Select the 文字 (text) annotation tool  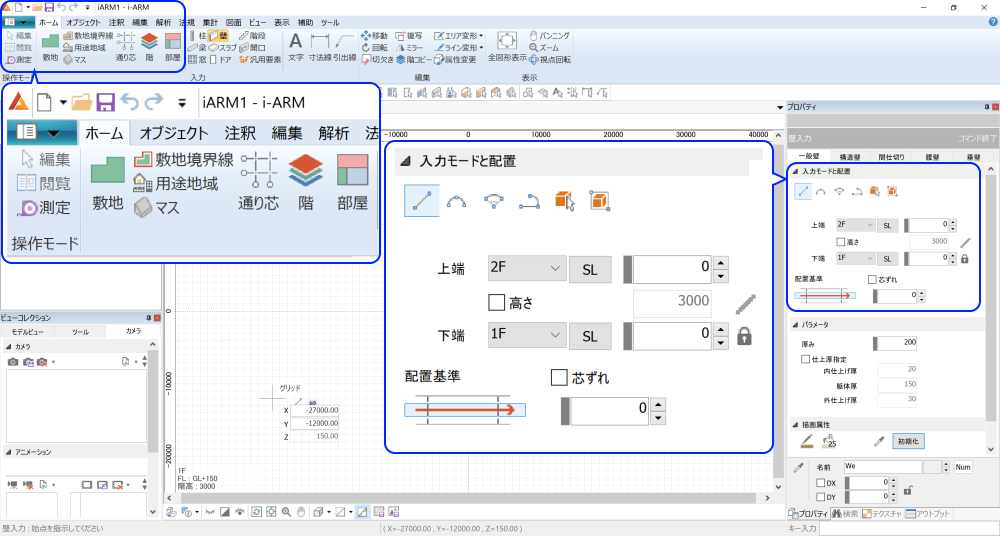295,47
